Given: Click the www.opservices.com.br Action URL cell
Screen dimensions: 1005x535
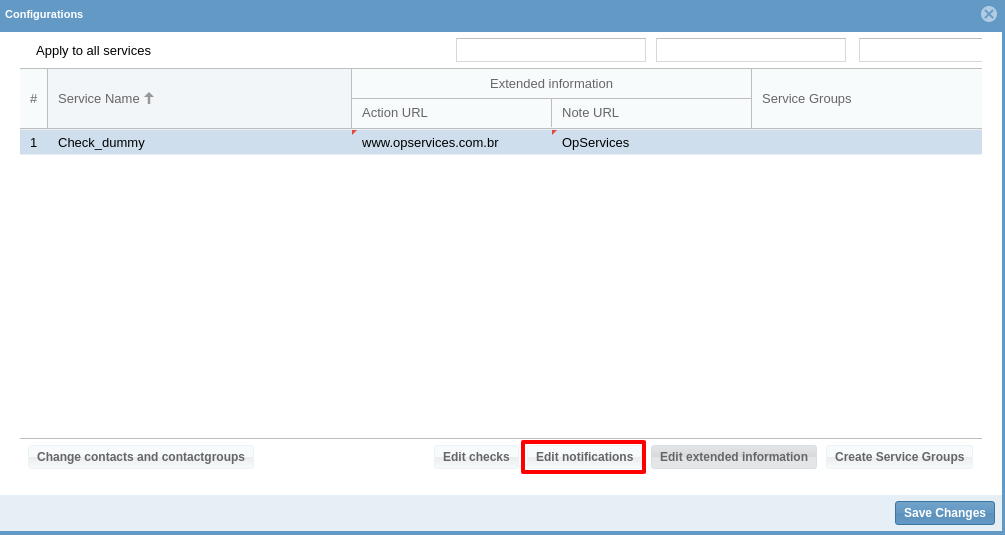Looking at the screenshot, I should (x=430, y=142).
